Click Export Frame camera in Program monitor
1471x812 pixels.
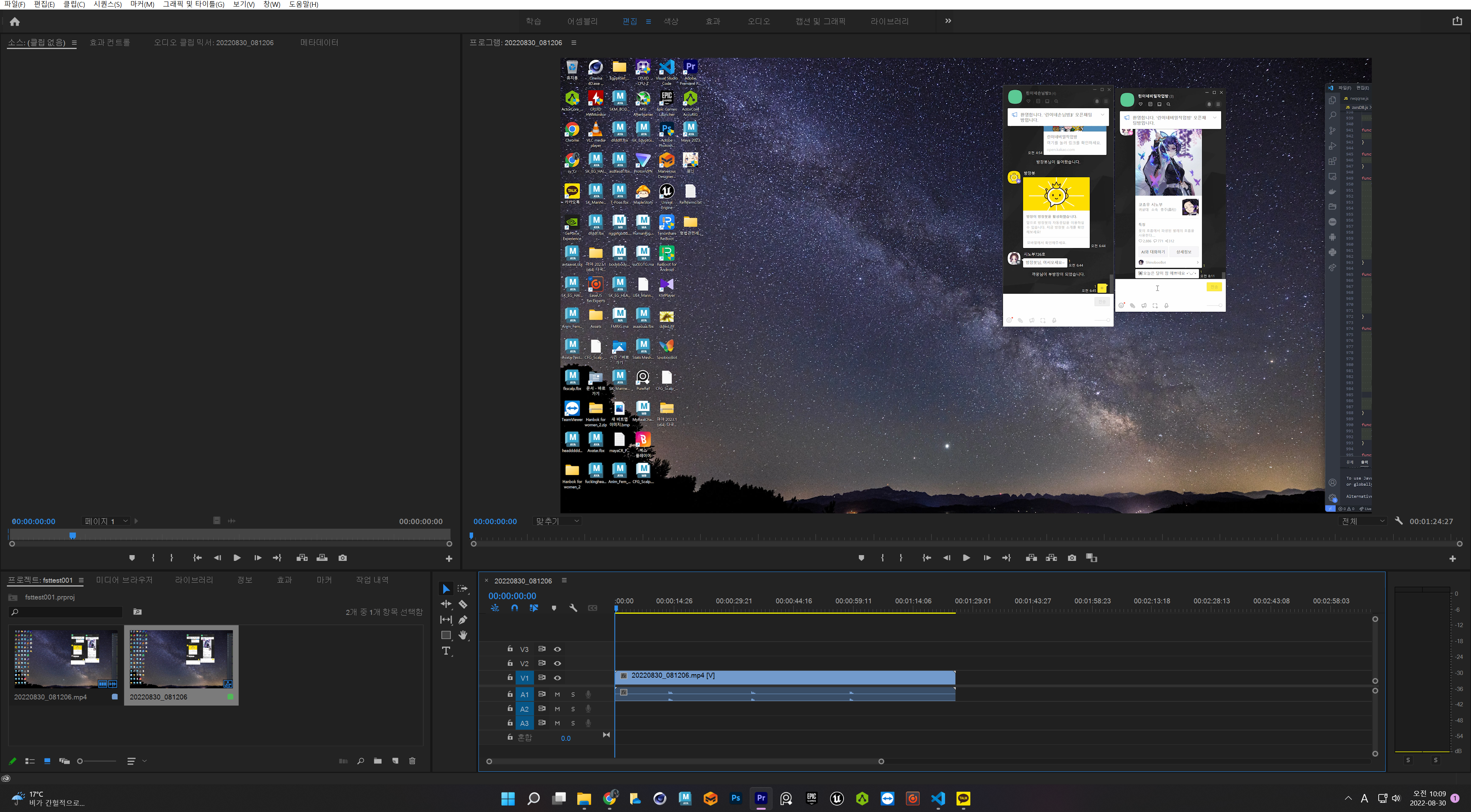coord(1072,558)
